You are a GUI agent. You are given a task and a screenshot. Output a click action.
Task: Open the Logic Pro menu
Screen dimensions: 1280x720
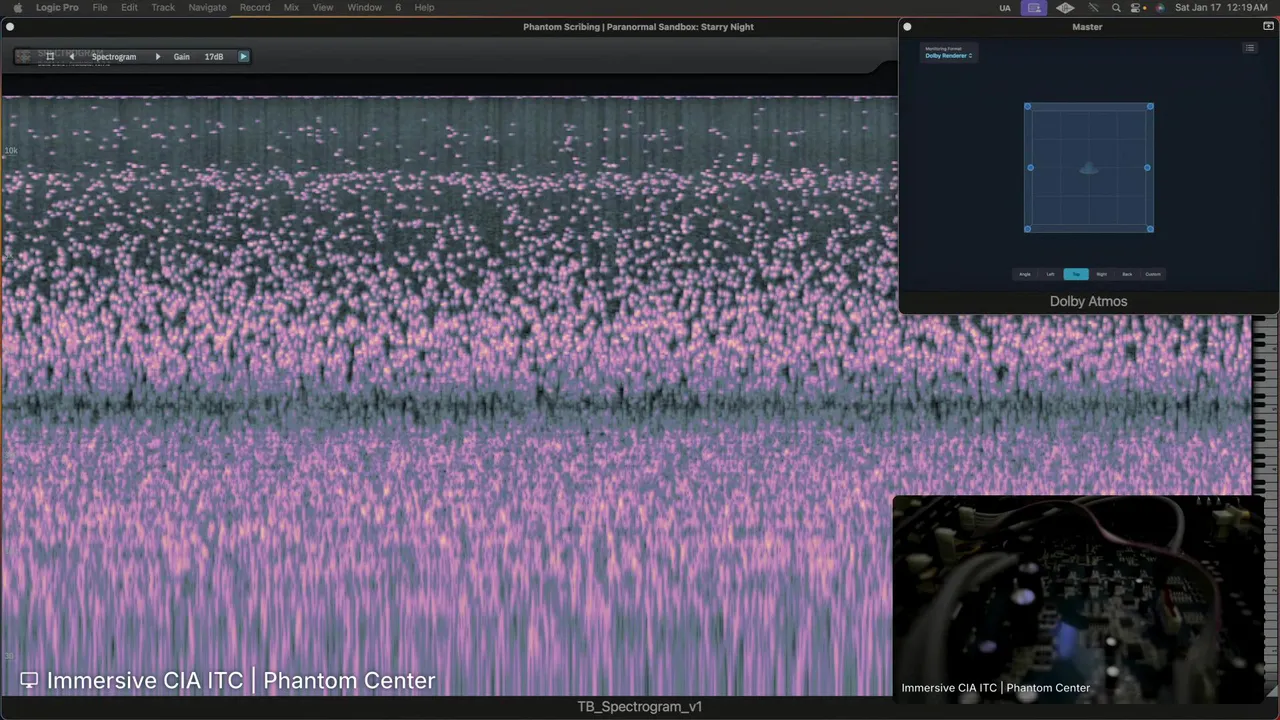click(x=57, y=7)
